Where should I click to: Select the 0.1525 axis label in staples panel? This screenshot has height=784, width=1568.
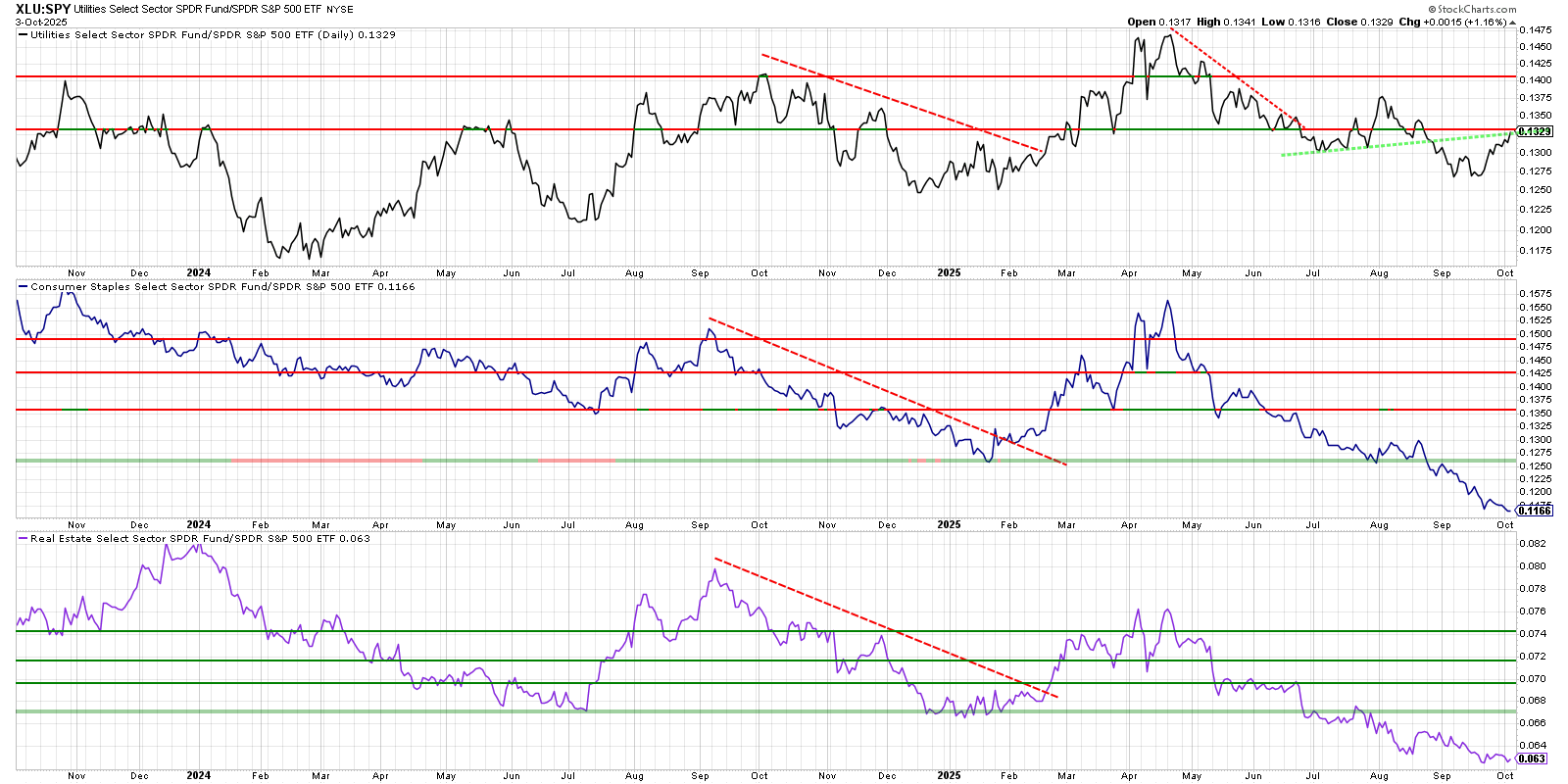[x=1536, y=320]
